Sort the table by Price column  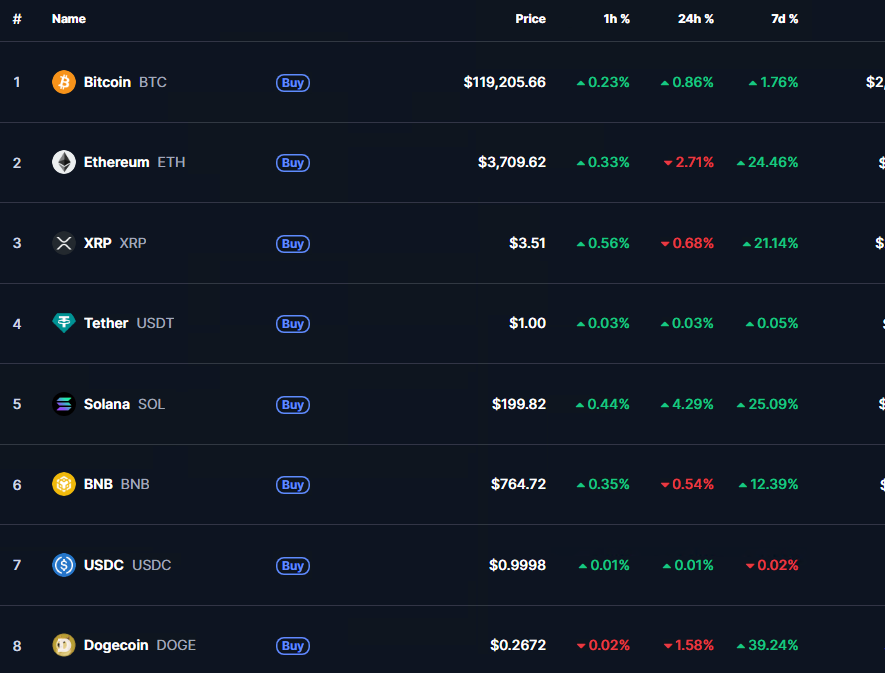[530, 19]
